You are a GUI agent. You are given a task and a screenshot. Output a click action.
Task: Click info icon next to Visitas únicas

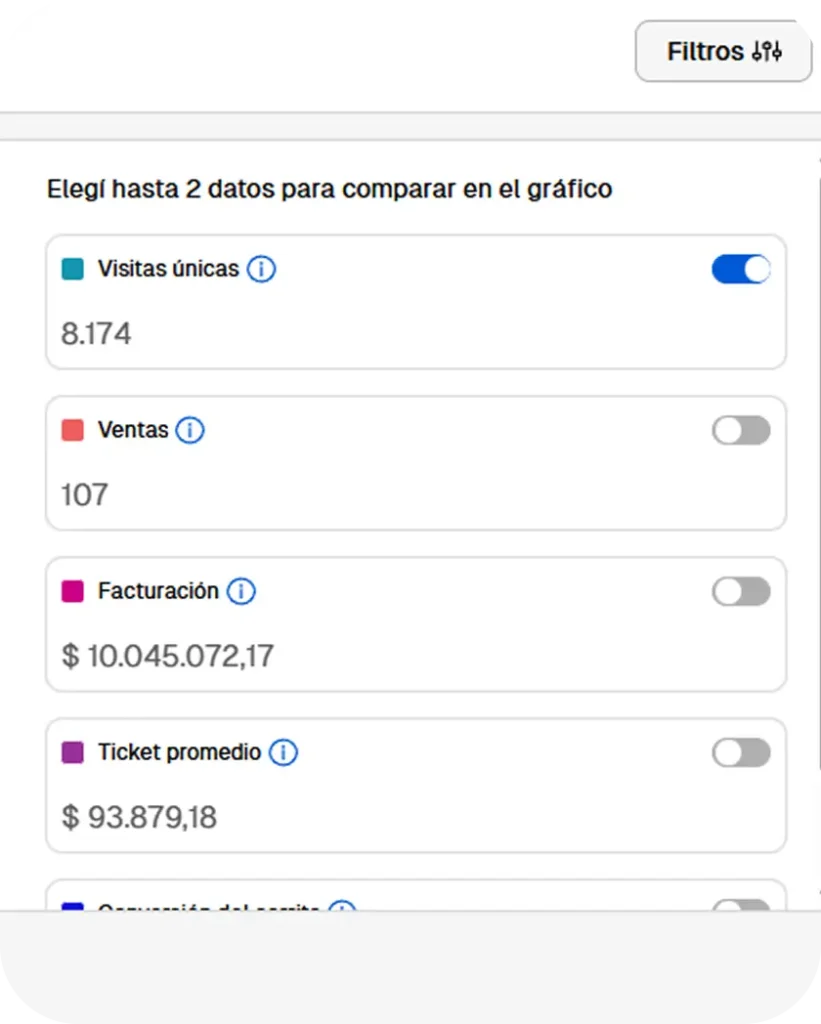click(x=261, y=269)
